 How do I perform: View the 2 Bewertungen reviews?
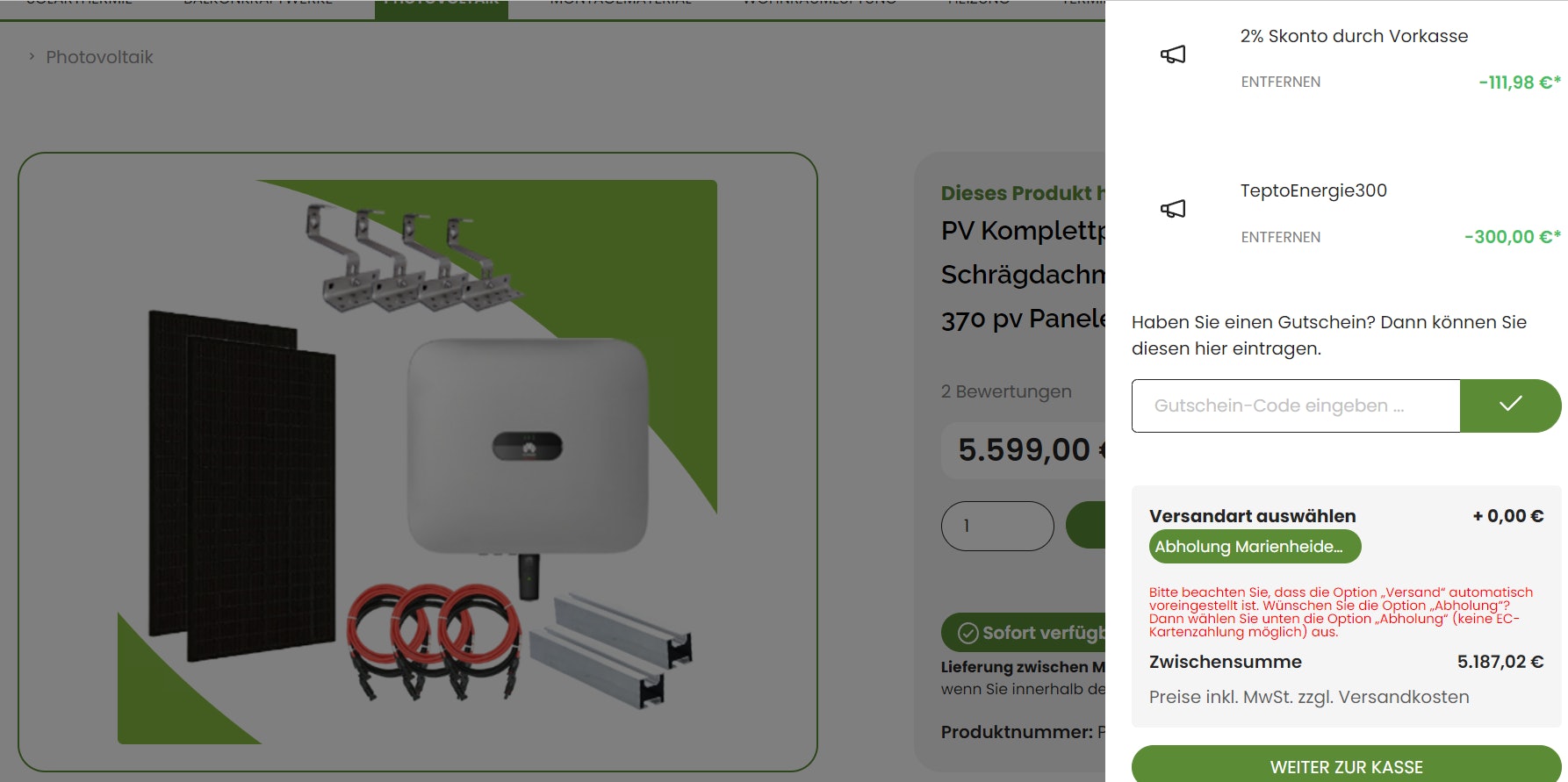pyautogui.click(x=1006, y=391)
